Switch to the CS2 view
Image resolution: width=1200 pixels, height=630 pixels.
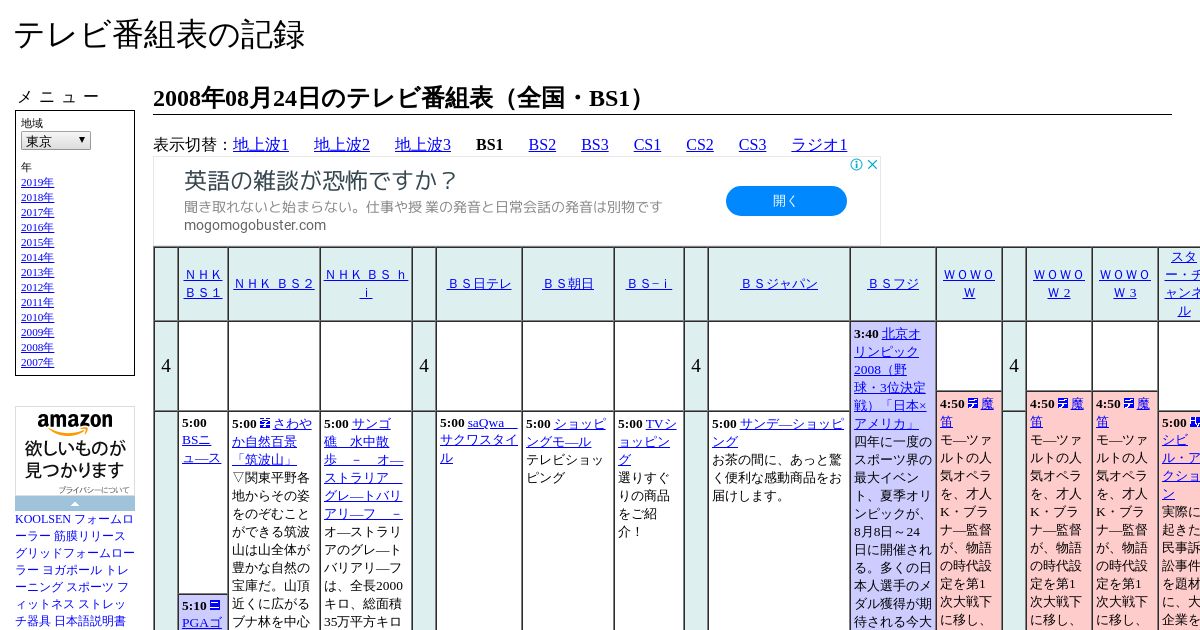[x=700, y=145]
